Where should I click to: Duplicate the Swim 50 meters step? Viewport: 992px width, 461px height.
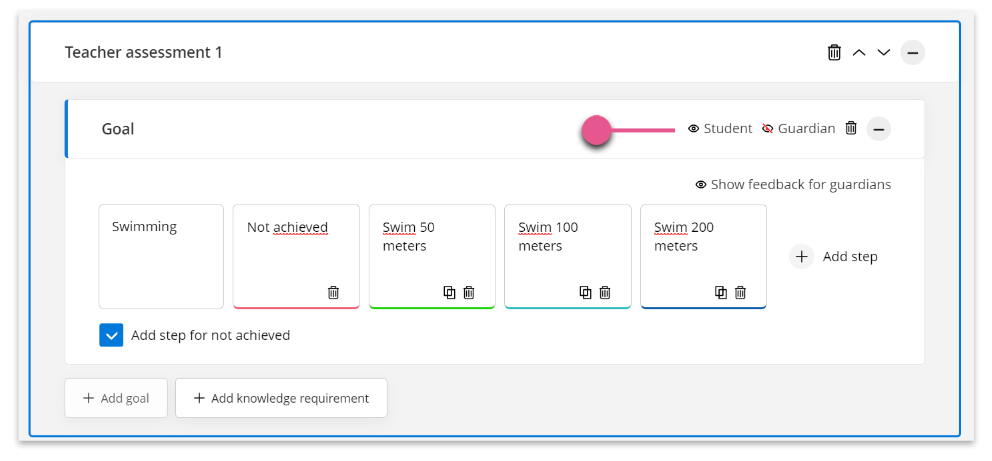pyautogui.click(x=449, y=293)
